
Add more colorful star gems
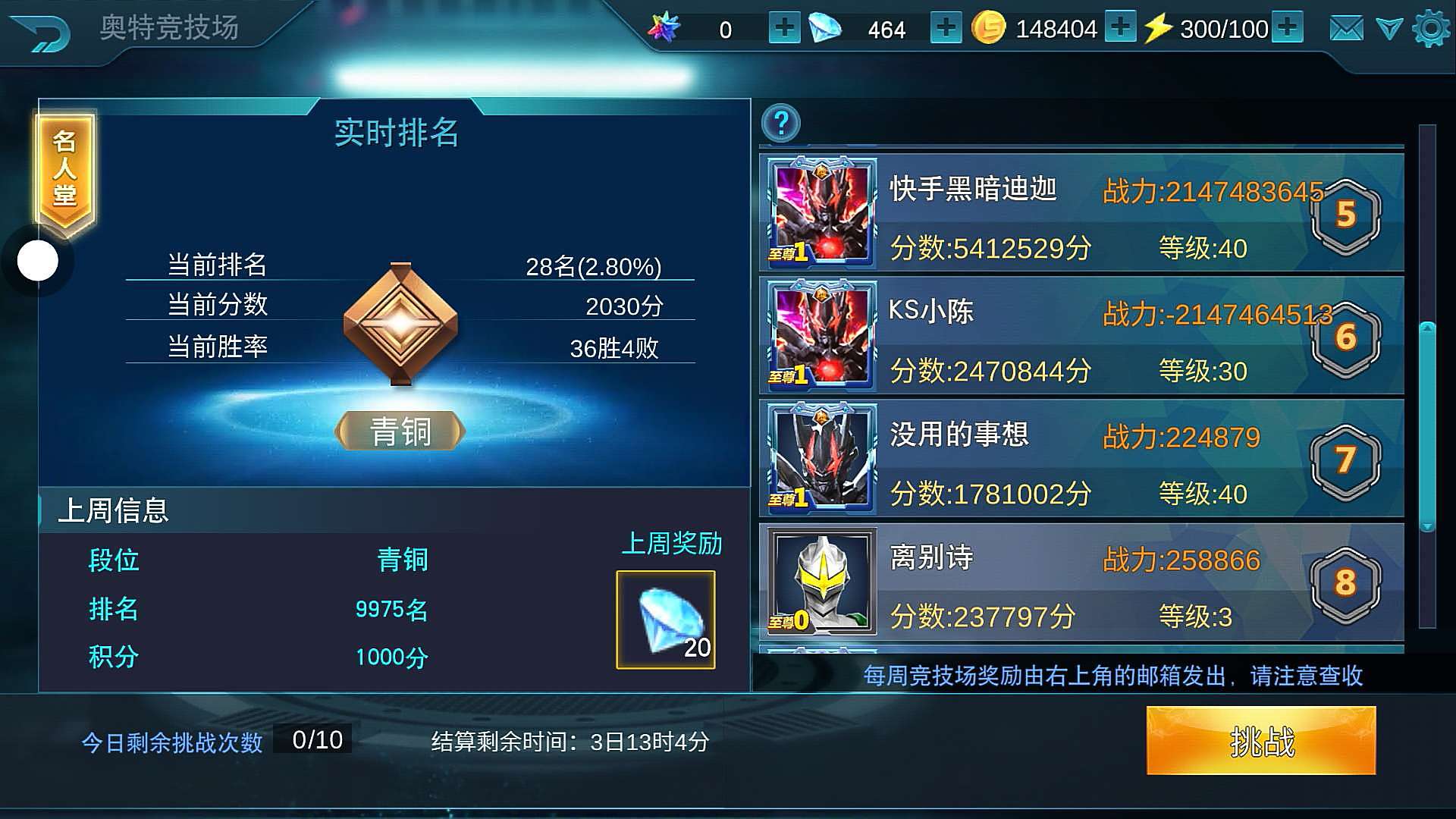pos(784,29)
